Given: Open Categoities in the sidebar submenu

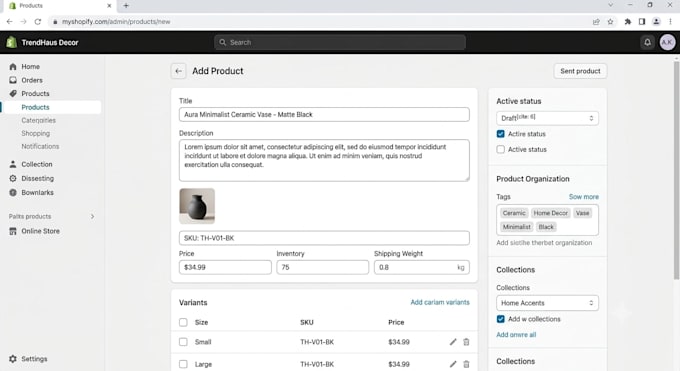Looking at the screenshot, I should (x=39, y=120).
